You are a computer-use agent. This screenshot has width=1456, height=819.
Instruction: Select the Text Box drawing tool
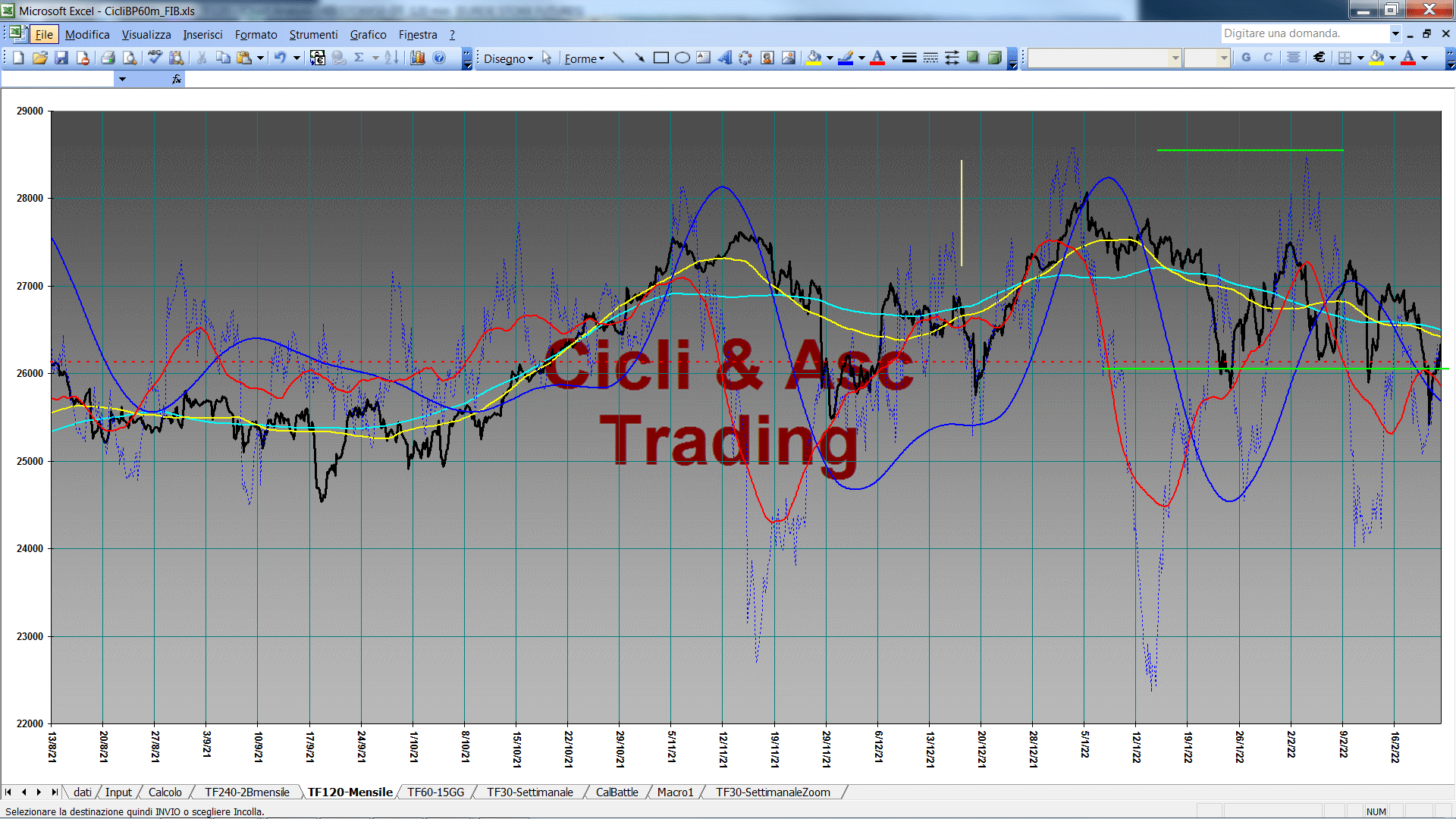coord(704,58)
